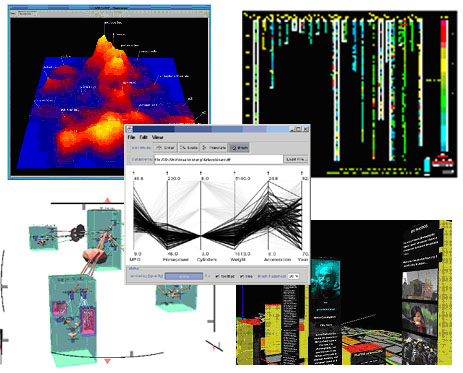Click the datasource file path field
This screenshot has height=373, width=463.
point(218,159)
